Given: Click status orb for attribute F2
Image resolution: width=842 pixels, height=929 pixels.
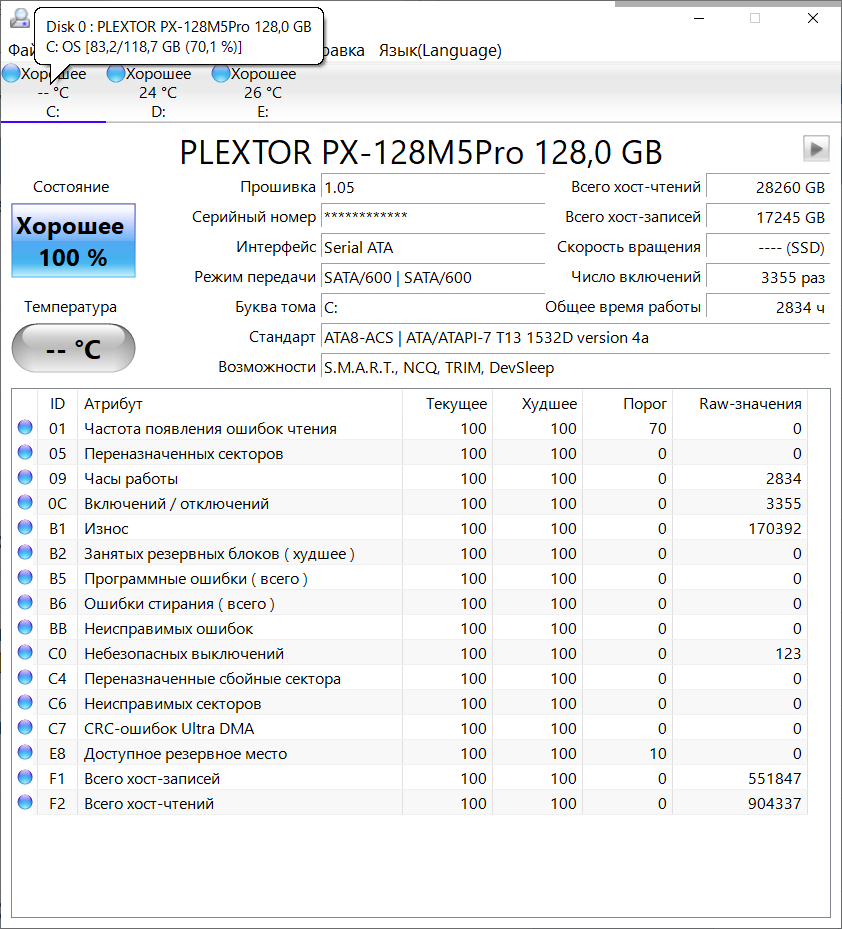Looking at the screenshot, I should pyautogui.click(x=25, y=802).
